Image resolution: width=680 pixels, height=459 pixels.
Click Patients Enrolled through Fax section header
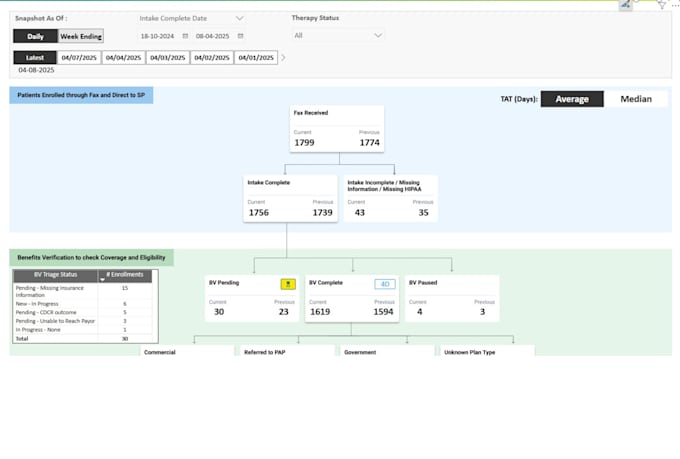(x=81, y=95)
